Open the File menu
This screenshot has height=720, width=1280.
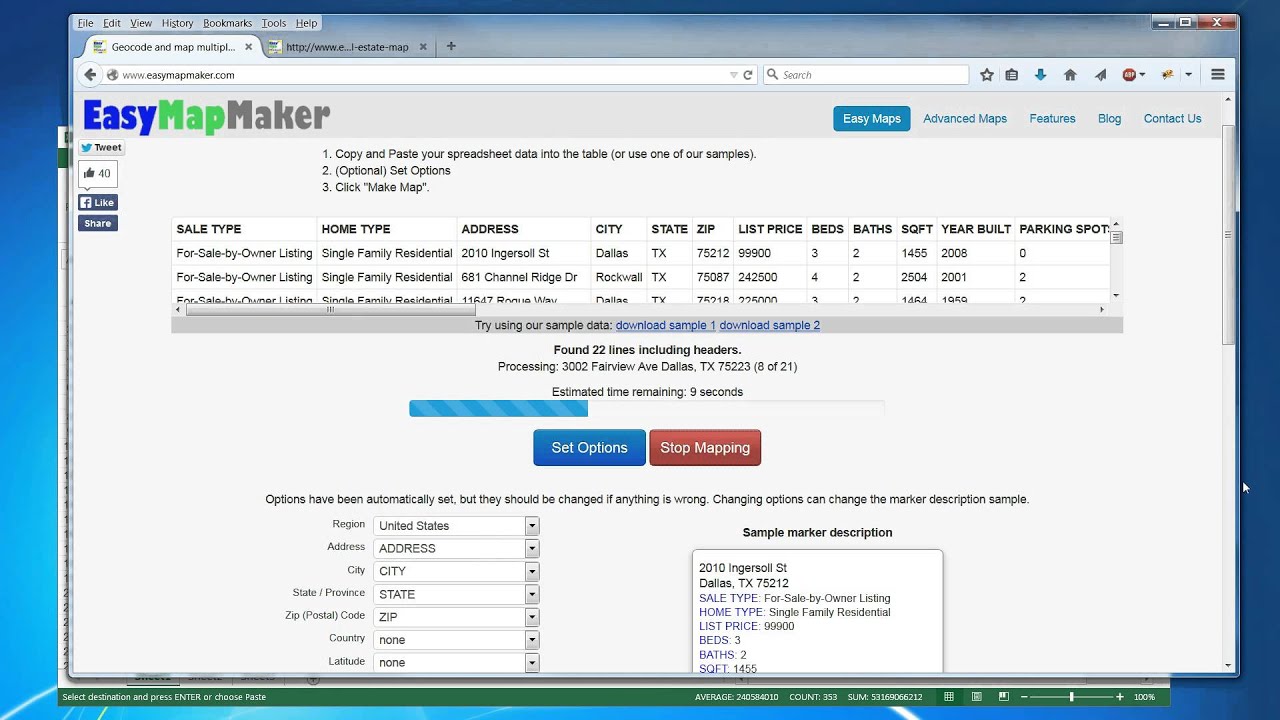tap(85, 23)
